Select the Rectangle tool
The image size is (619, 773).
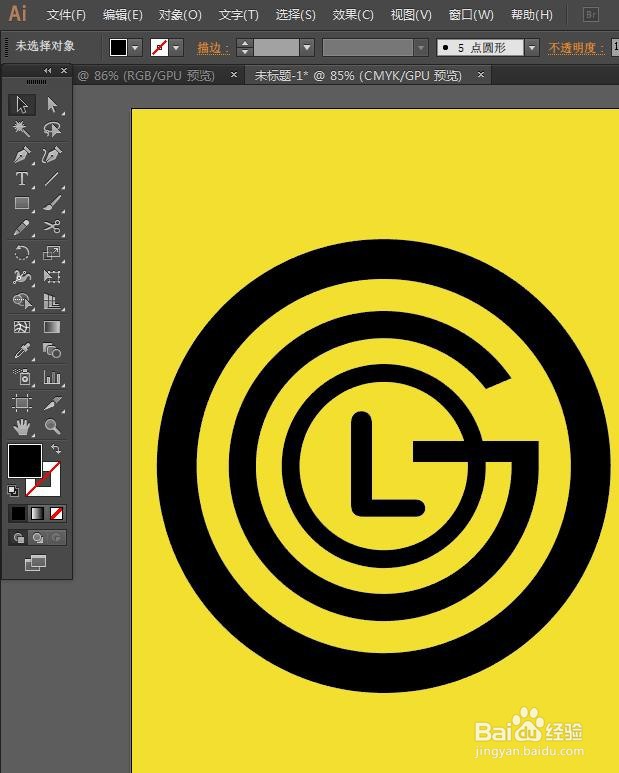pyautogui.click(x=22, y=203)
